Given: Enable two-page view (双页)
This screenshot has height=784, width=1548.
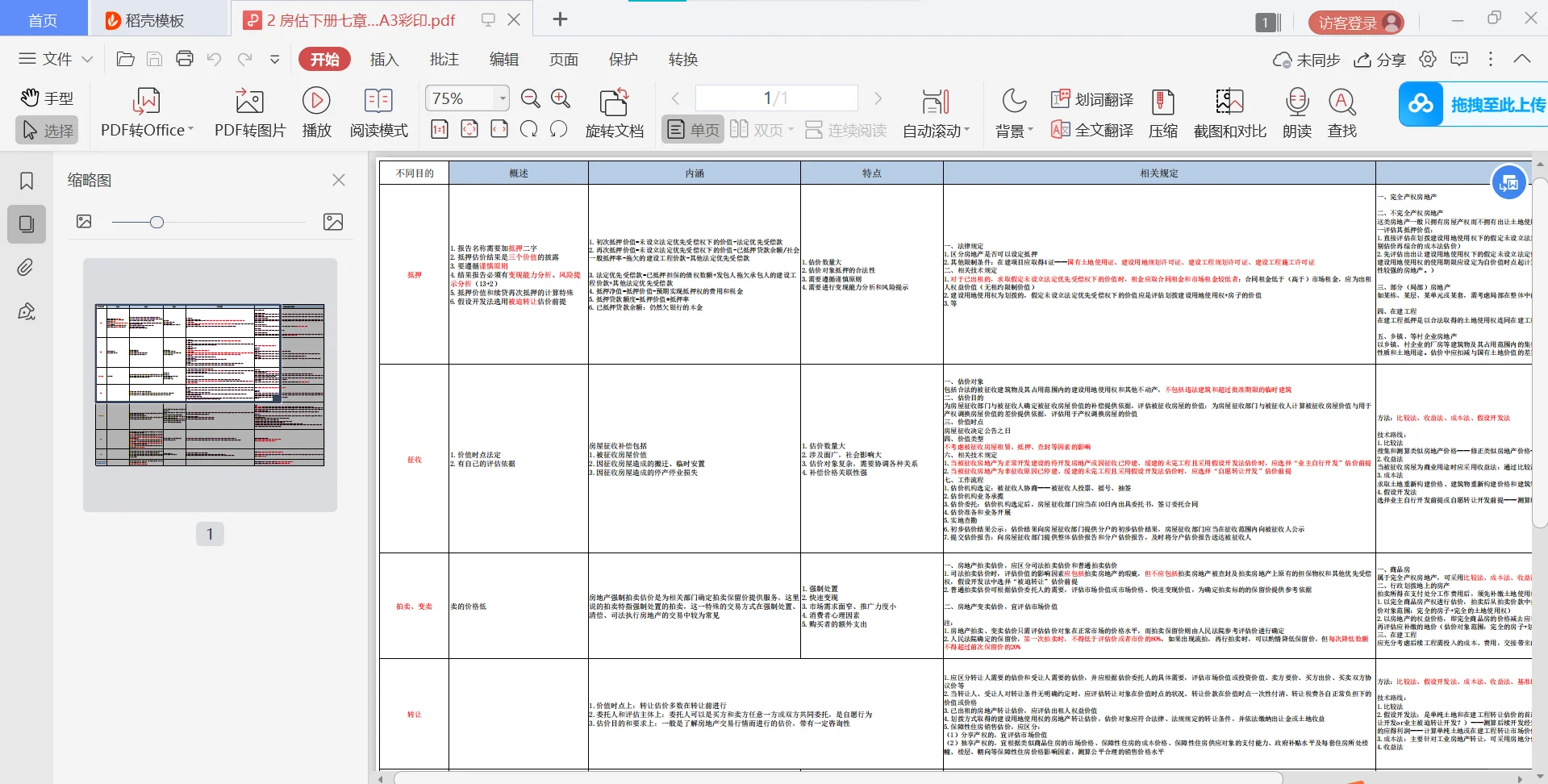Looking at the screenshot, I should (x=761, y=130).
